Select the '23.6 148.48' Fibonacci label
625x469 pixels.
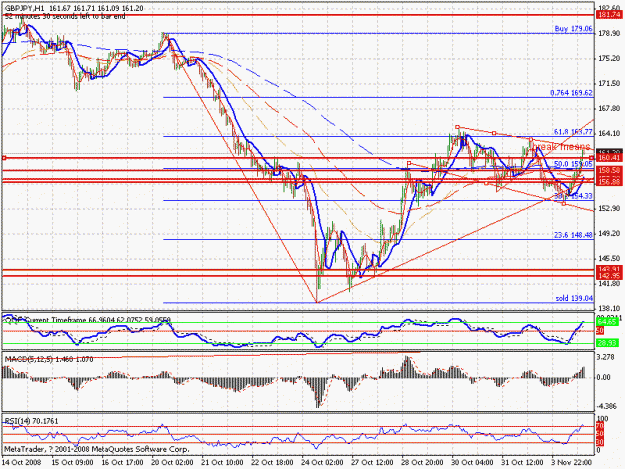[x=573, y=235]
